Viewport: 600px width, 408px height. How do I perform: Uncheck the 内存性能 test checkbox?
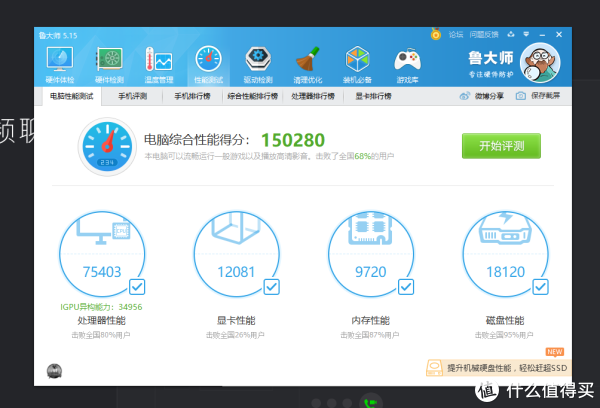point(406,287)
